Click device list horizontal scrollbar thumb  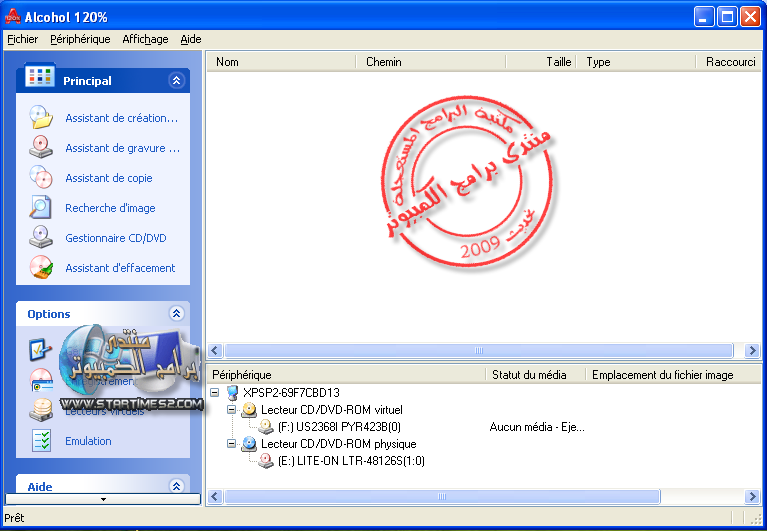(x=442, y=497)
